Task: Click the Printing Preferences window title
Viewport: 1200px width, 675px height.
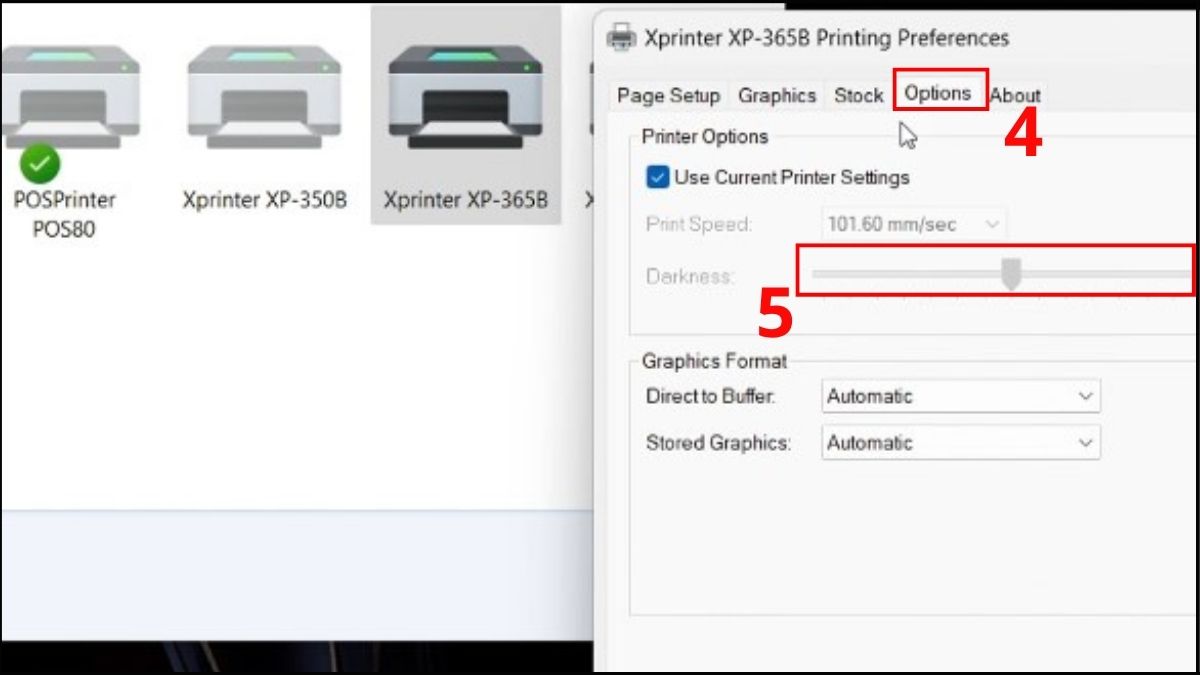Action: 827,38
